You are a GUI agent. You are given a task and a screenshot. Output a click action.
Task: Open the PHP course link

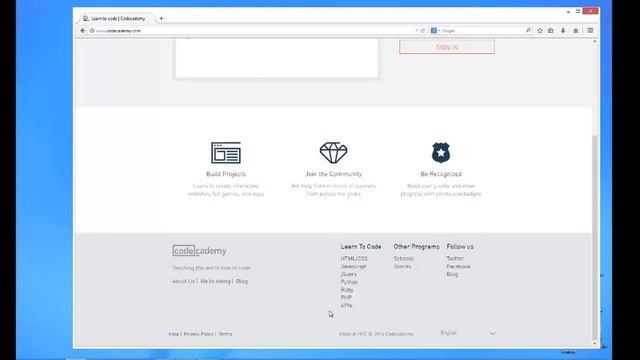[x=346, y=298]
